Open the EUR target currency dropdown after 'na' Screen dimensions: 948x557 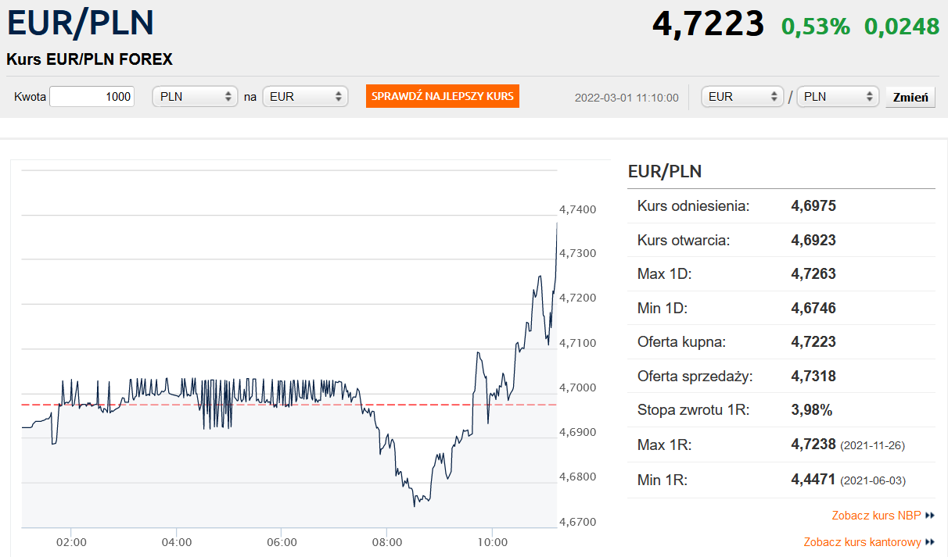pyautogui.click(x=305, y=97)
